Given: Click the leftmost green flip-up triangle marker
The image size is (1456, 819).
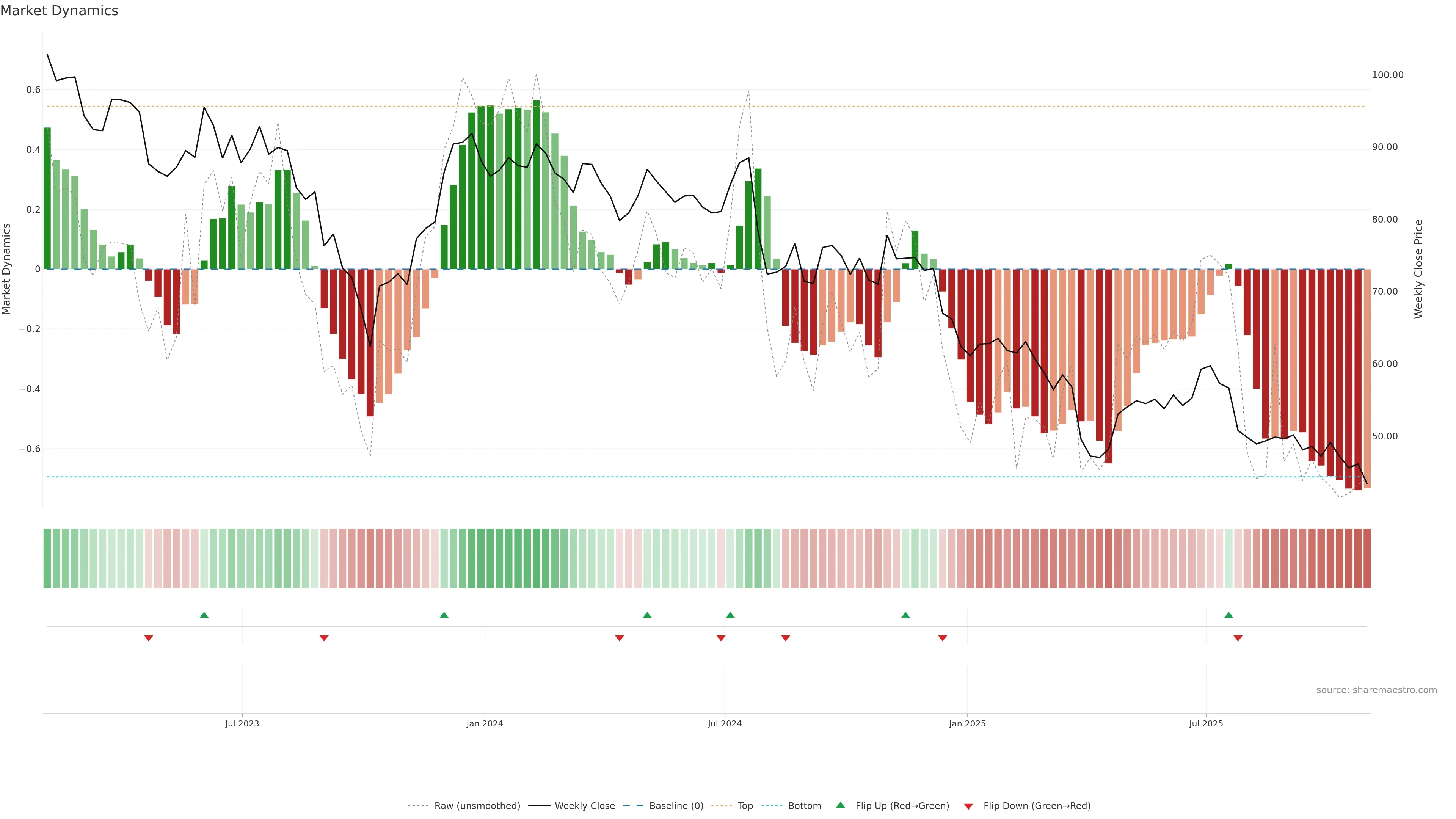Looking at the screenshot, I should click(204, 615).
